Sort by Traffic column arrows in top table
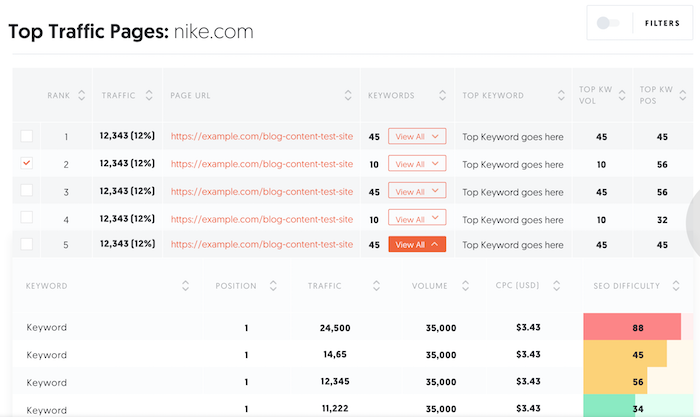 (149, 95)
